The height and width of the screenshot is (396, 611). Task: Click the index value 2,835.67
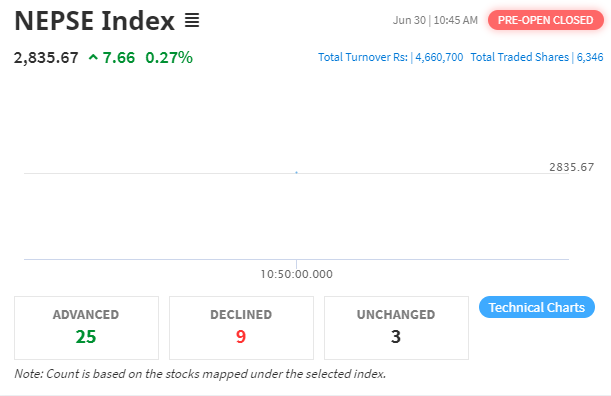[46, 58]
